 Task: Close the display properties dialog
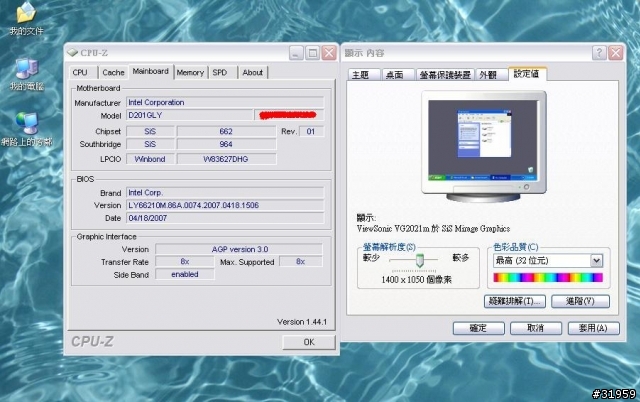coord(616,53)
